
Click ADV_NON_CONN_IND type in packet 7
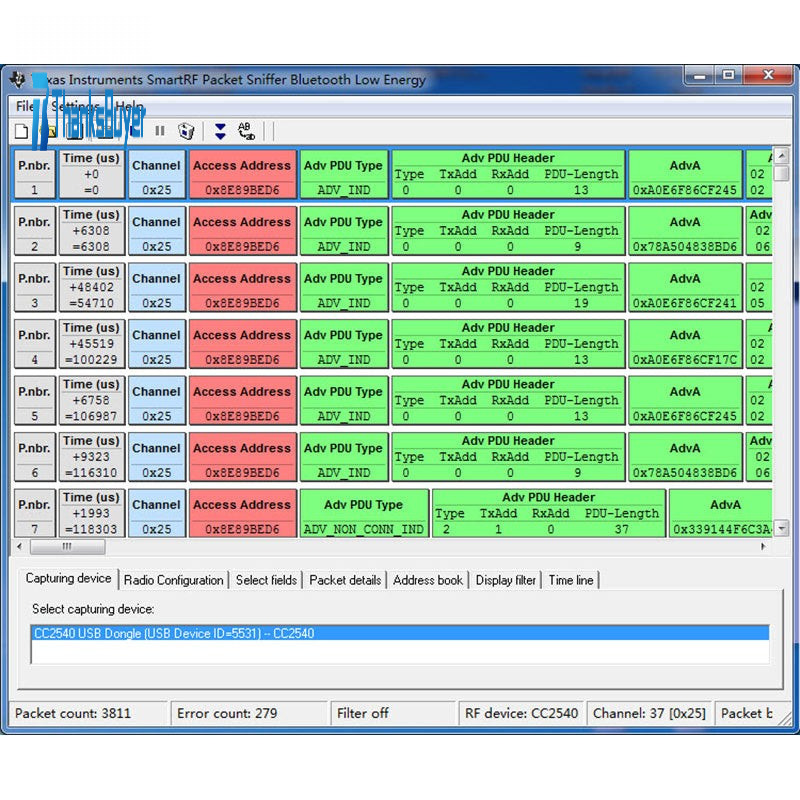pyautogui.click(x=364, y=529)
